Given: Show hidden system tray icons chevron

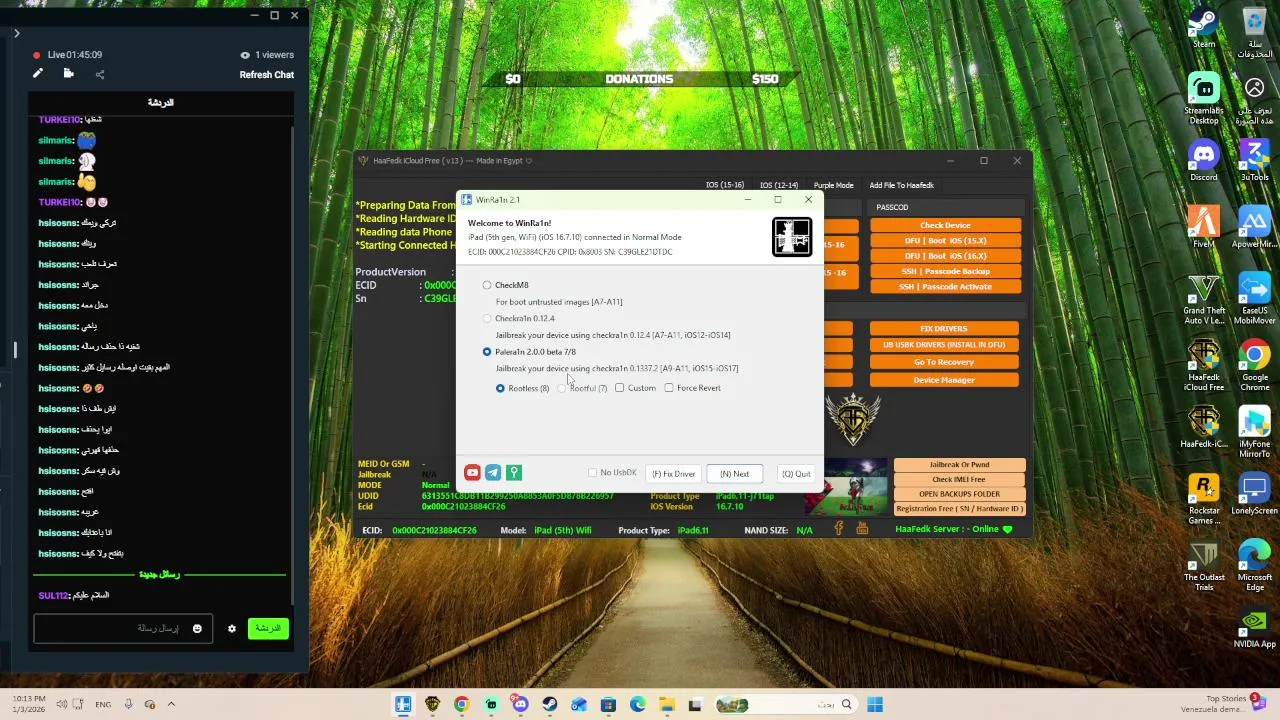Looking at the screenshot, I should tap(171, 704).
